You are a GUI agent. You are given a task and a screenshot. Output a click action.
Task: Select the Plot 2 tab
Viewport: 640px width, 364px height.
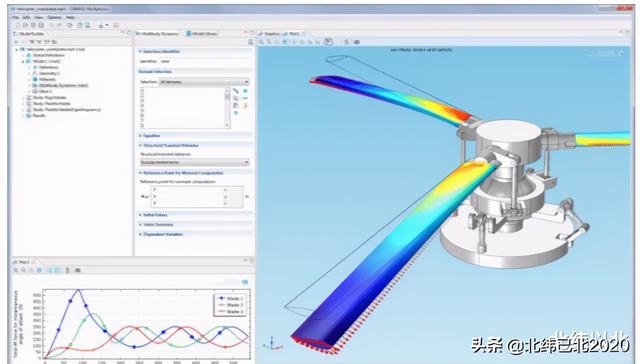[23, 262]
